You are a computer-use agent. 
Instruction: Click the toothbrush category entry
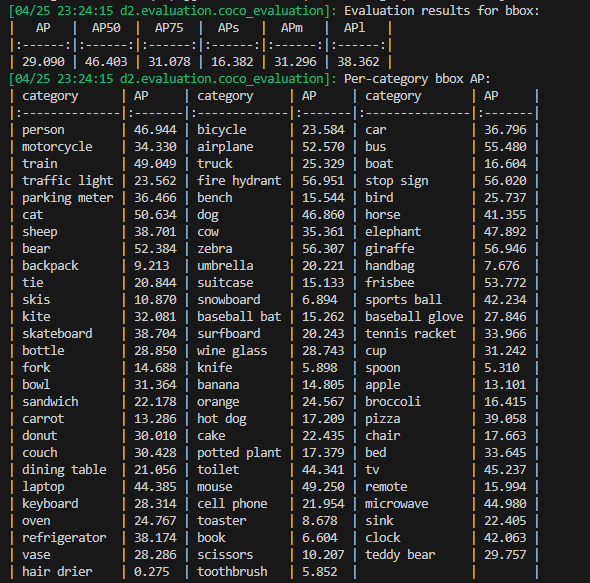(x=232, y=572)
